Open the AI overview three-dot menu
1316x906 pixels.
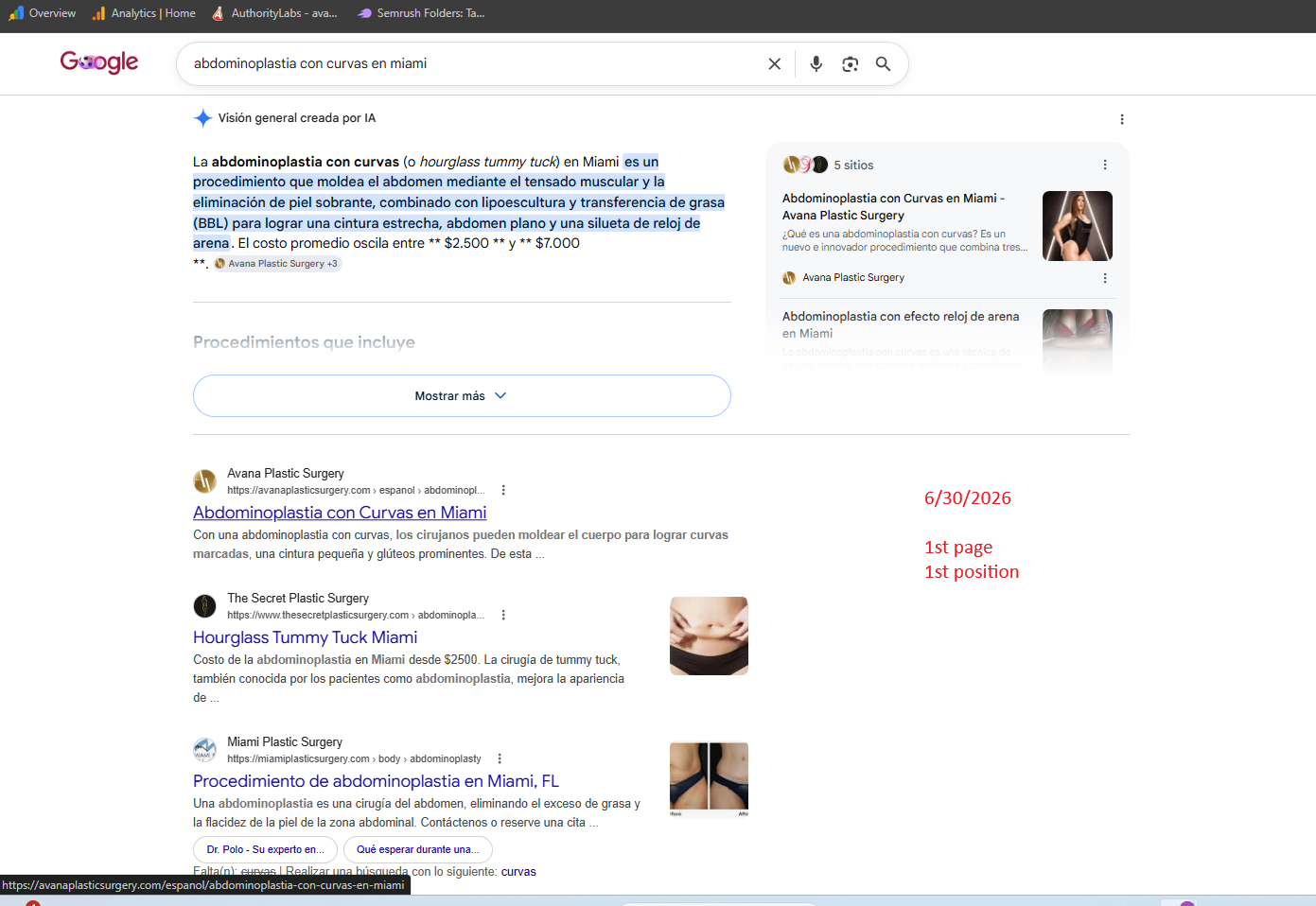(x=1122, y=119)
